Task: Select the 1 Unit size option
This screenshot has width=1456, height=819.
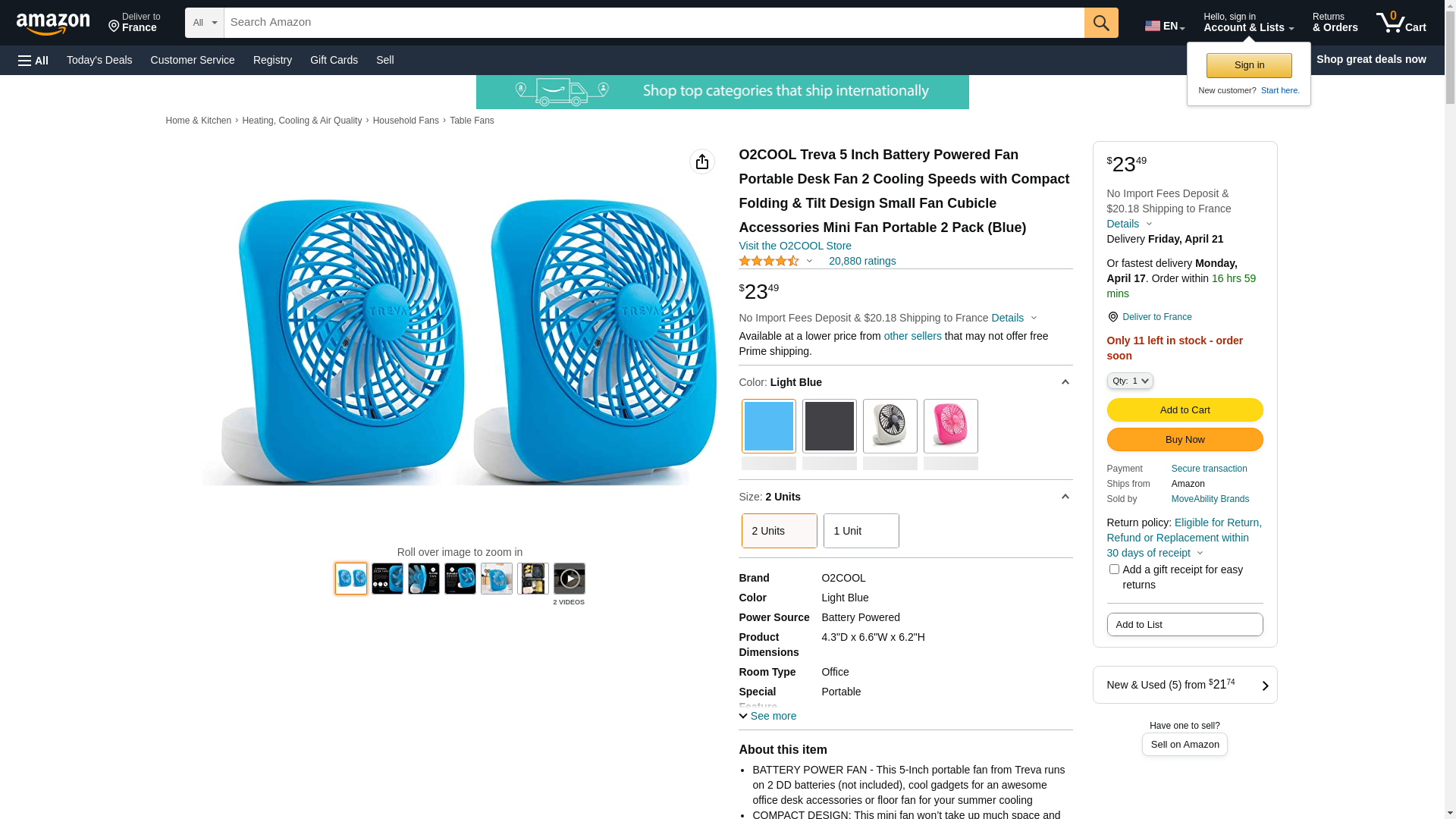Action: click(861, 531)
